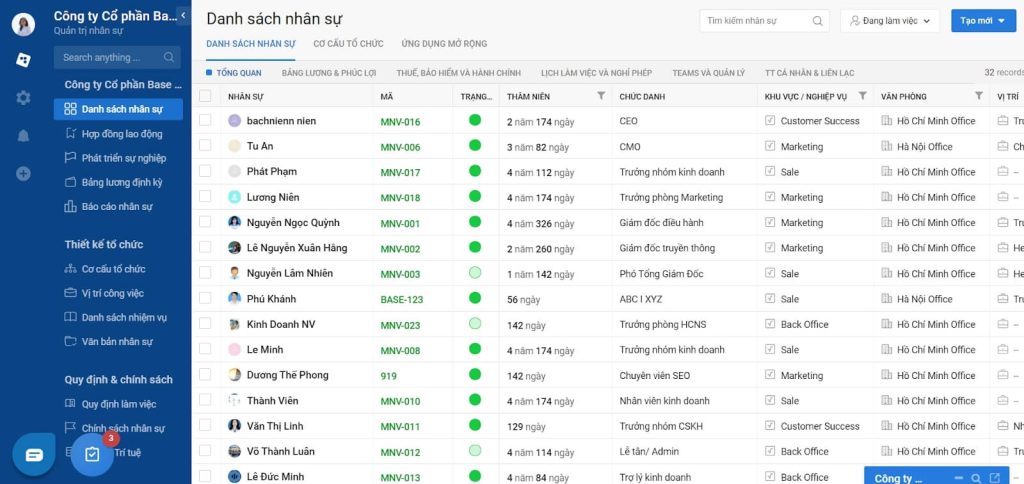
Task: Filter the Văn phòng column
Action: [978, 96]
